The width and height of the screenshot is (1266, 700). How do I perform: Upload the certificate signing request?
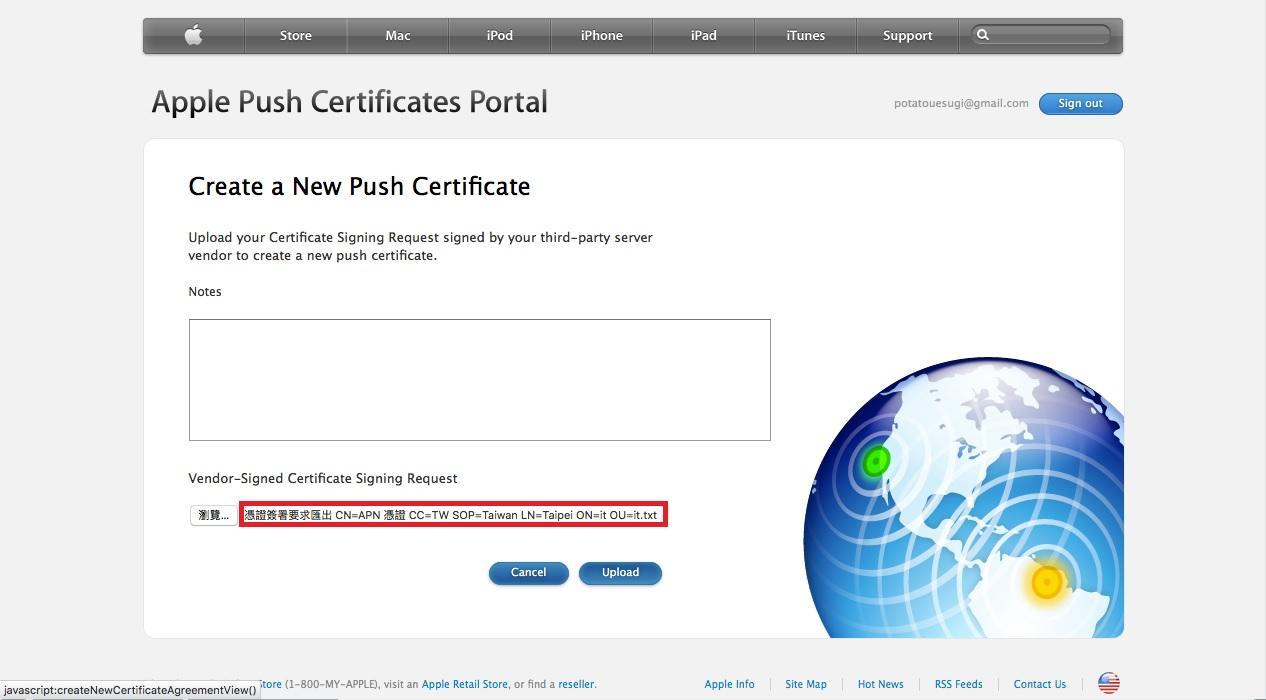tap(620, 573)
